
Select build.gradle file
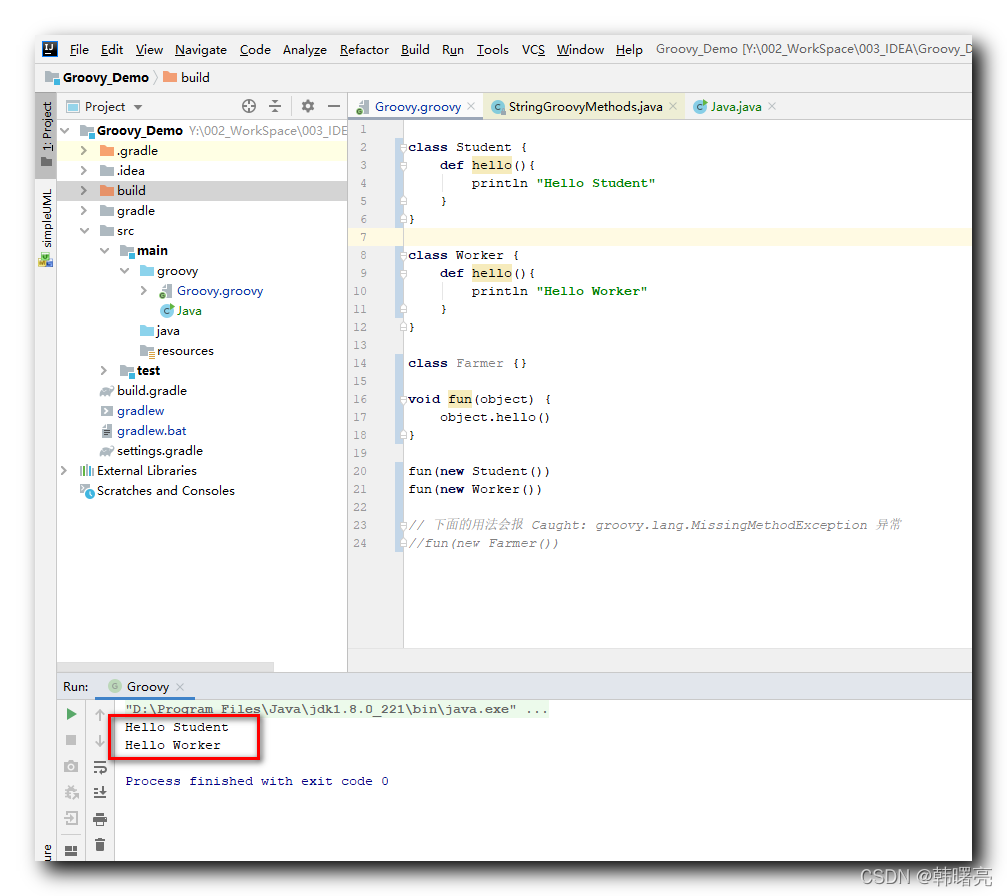[x=152, y=391]
